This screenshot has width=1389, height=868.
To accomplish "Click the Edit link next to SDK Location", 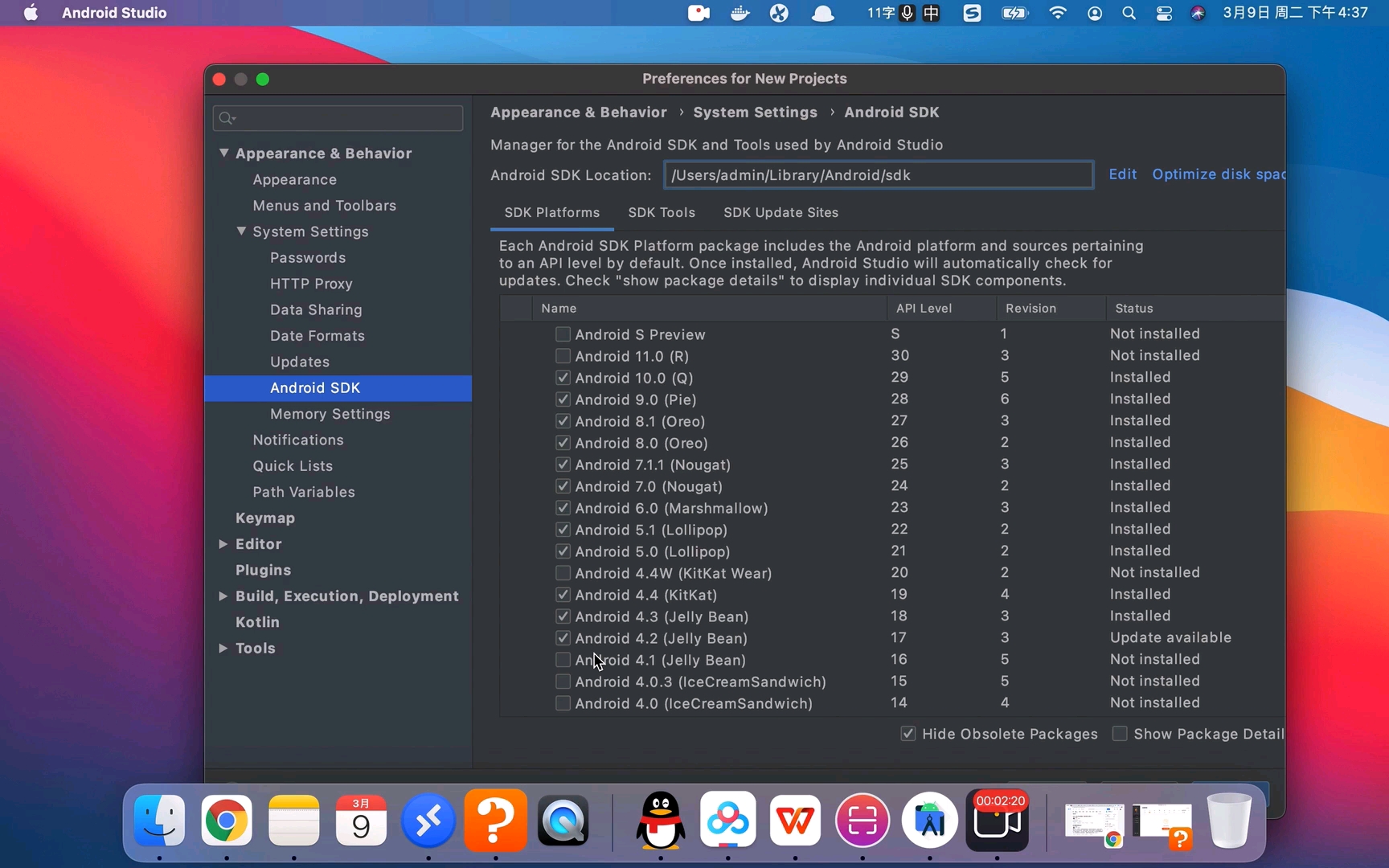I will pos(1121,174).
